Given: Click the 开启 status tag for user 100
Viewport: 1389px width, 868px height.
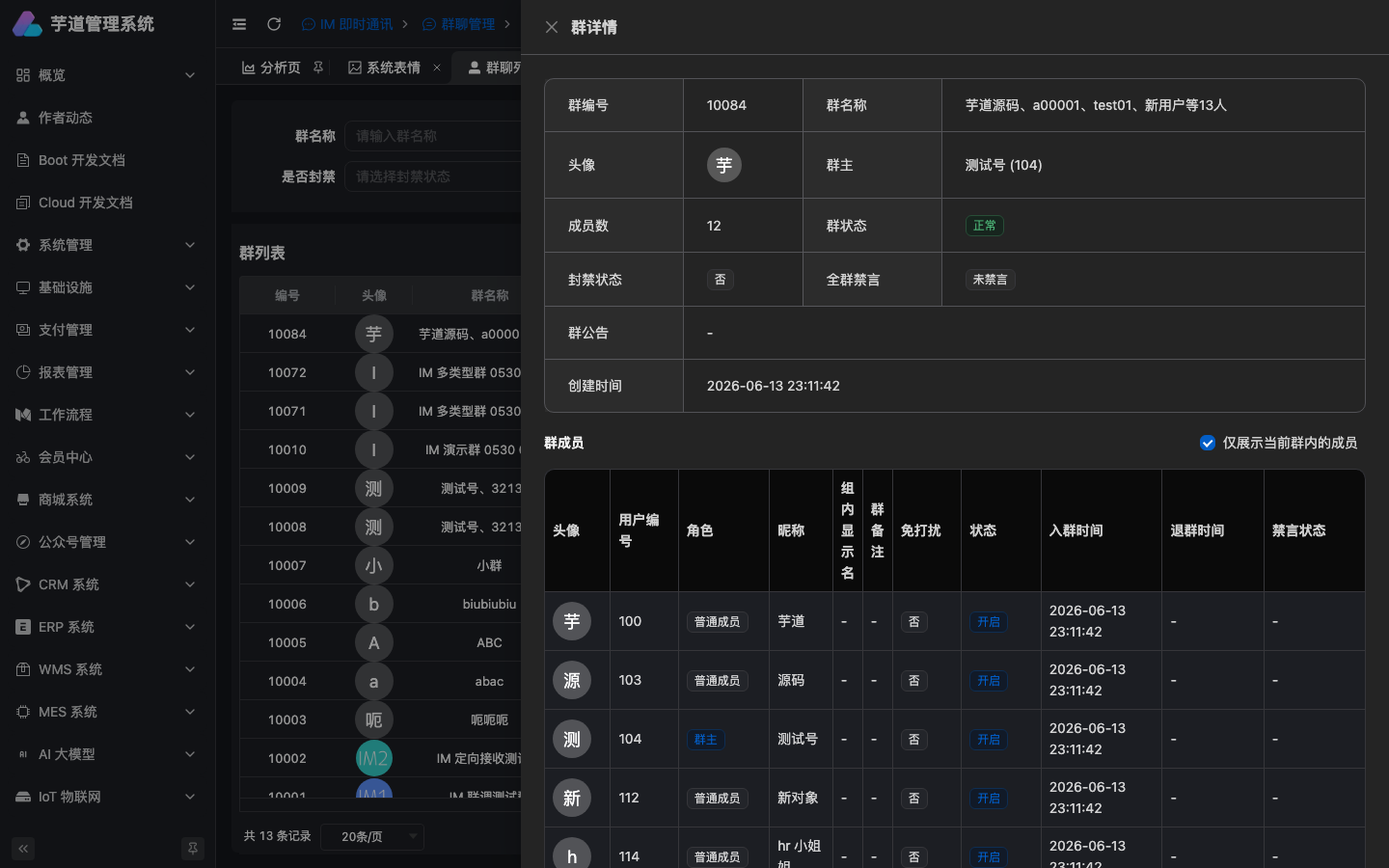Looking at the screenshot, I should 989,622.
